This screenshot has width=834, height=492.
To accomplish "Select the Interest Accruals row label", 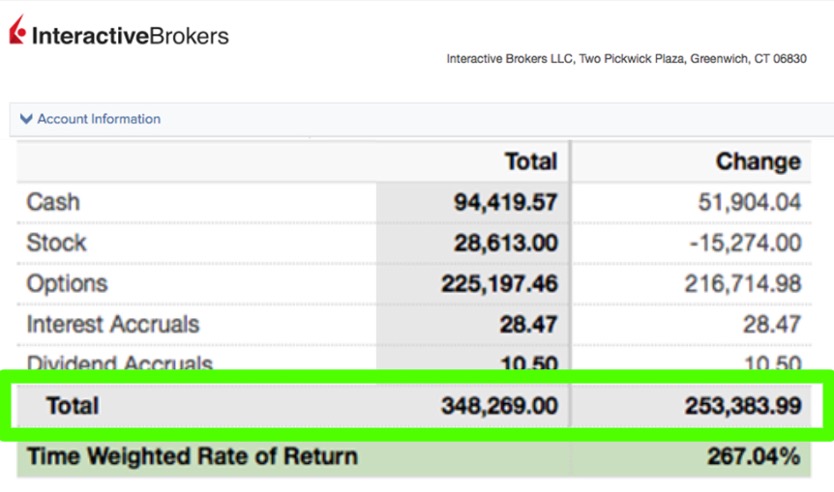I will [112, 325].
